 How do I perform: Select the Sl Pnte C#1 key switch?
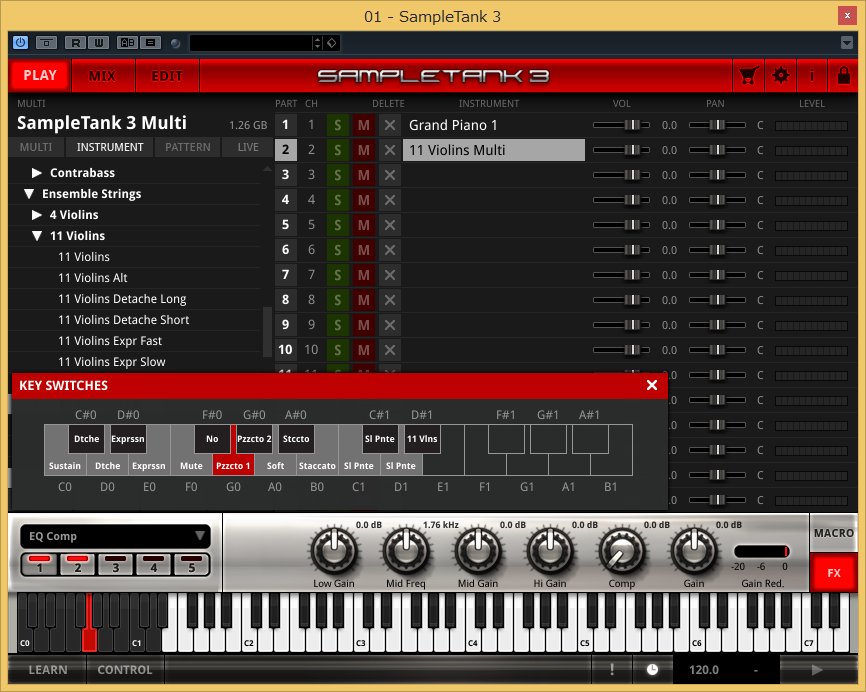379,439
